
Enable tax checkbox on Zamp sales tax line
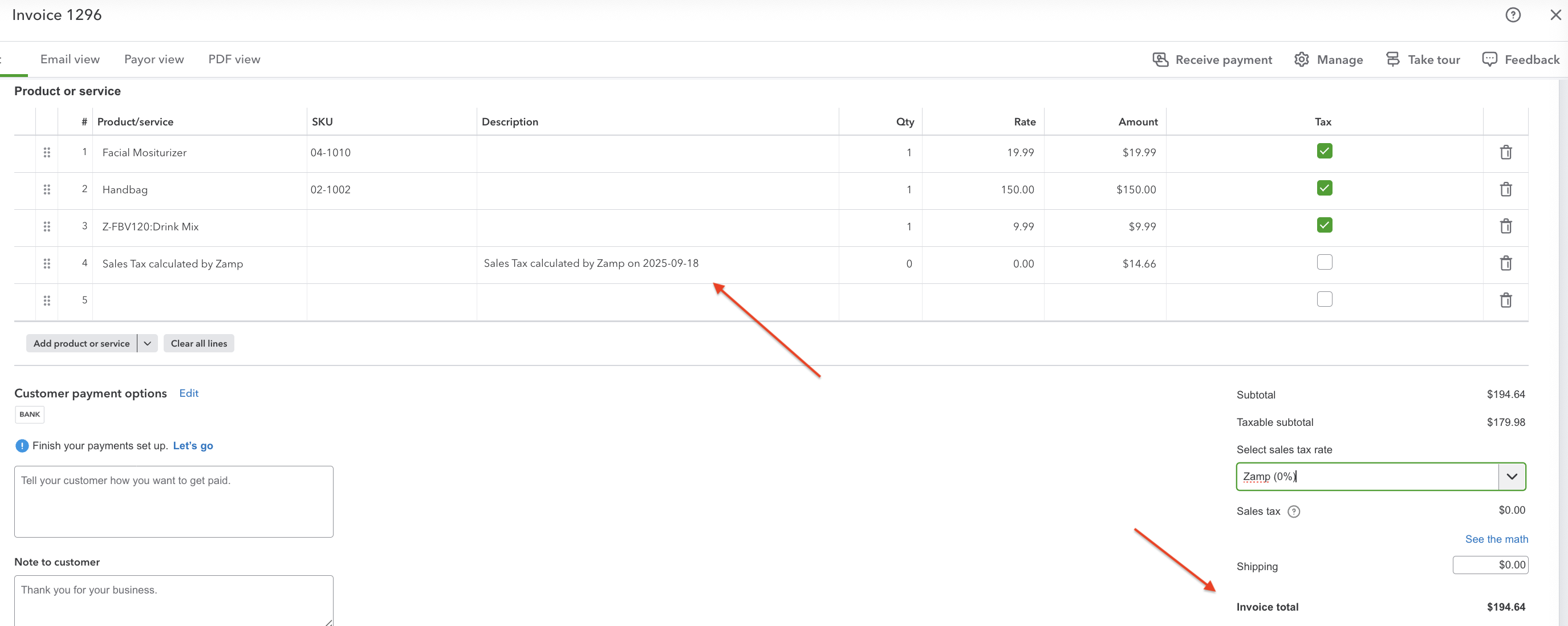click(1324, 262)
